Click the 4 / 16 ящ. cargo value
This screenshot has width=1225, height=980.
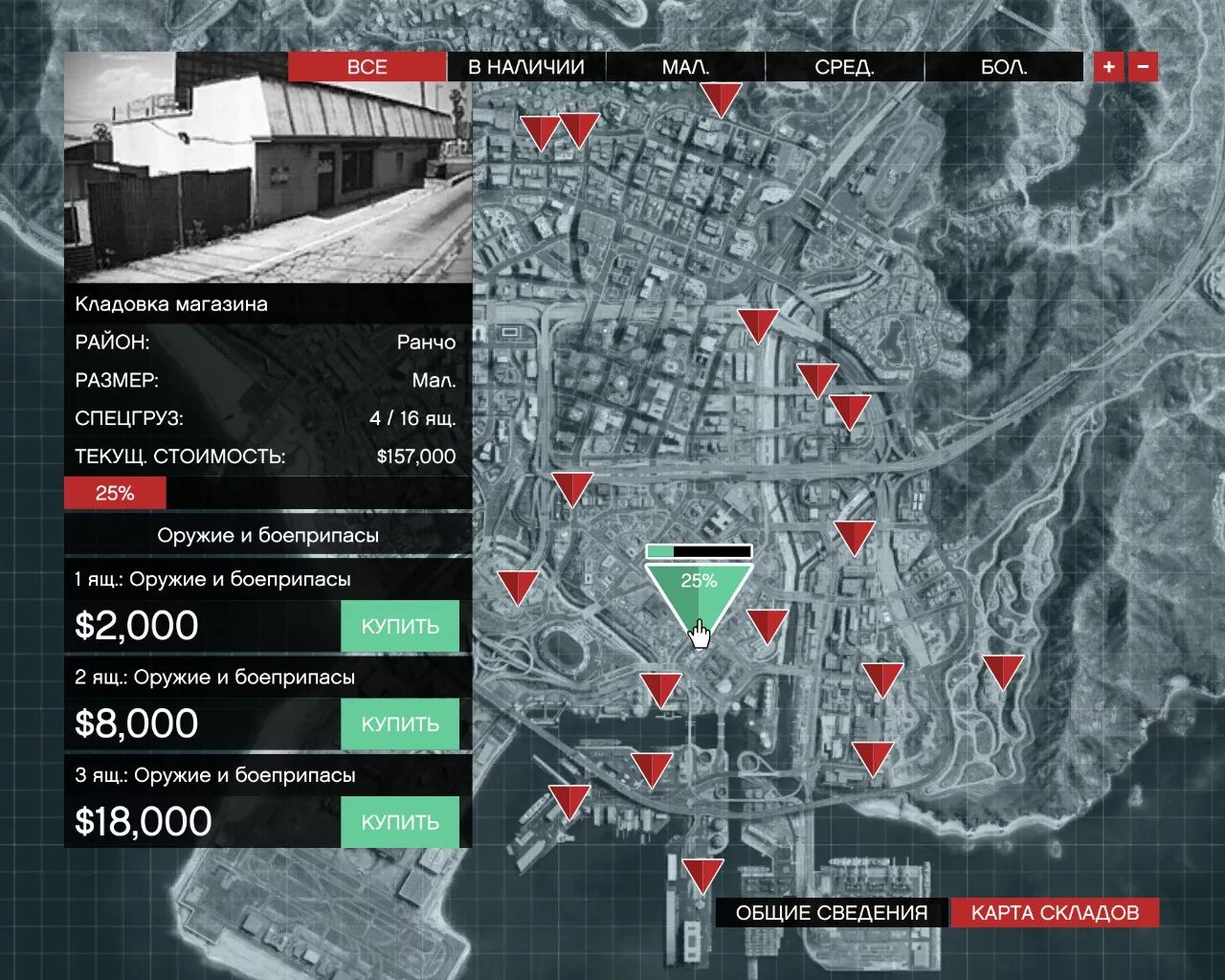click(x=412, y=418)
